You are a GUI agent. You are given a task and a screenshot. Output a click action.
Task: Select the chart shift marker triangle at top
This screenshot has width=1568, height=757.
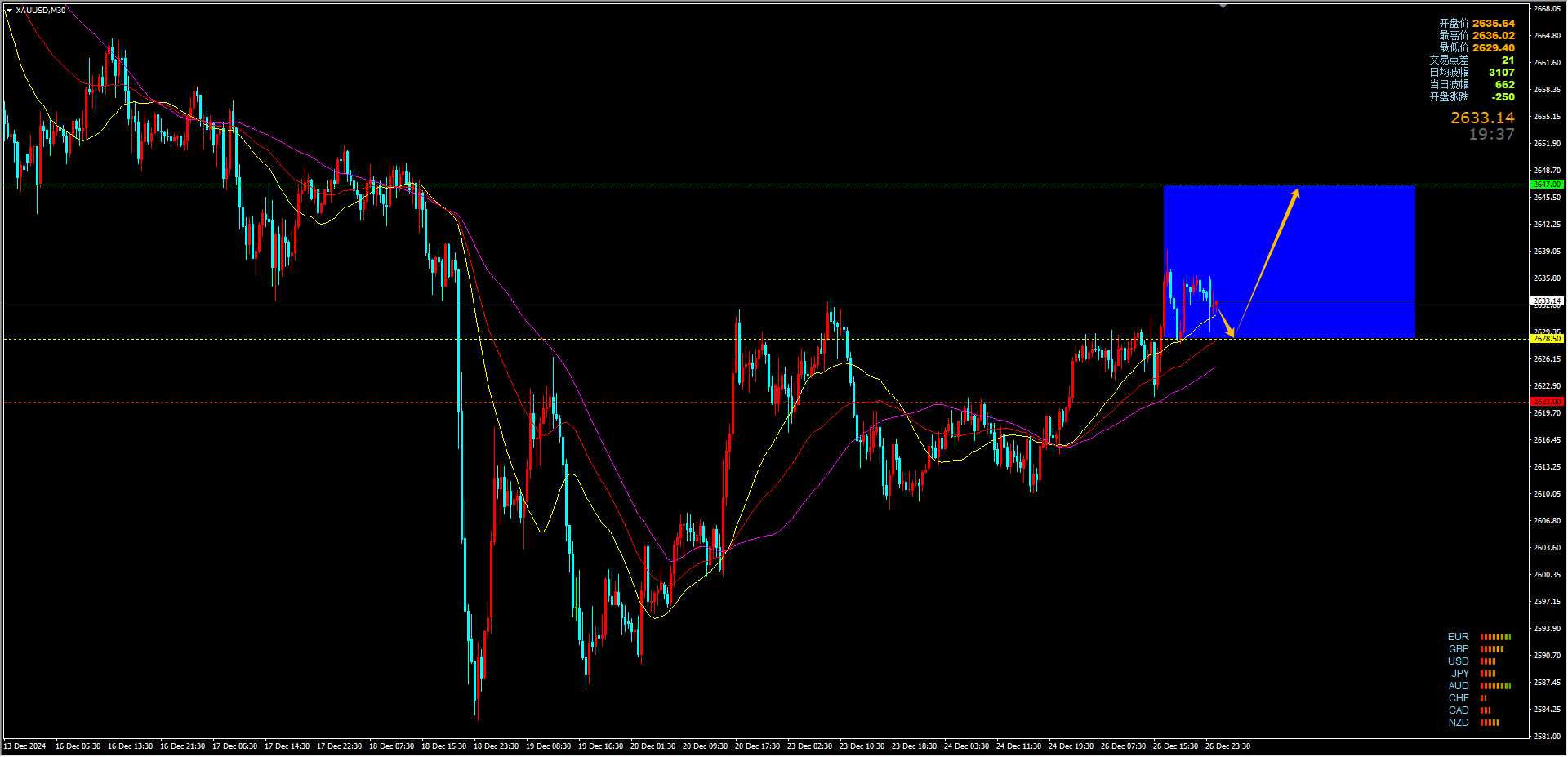pos(1223,6)
